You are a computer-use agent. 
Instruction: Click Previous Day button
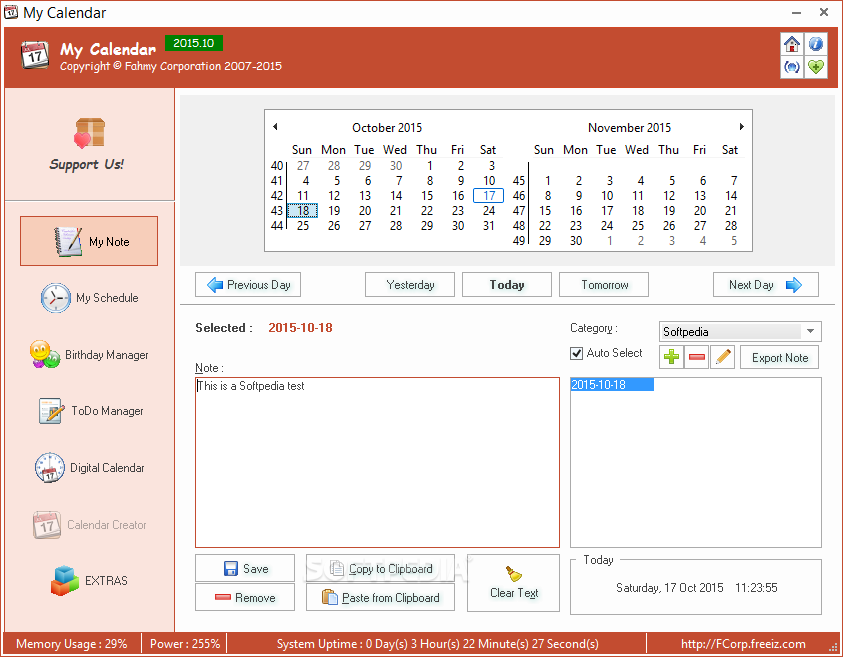248,284
